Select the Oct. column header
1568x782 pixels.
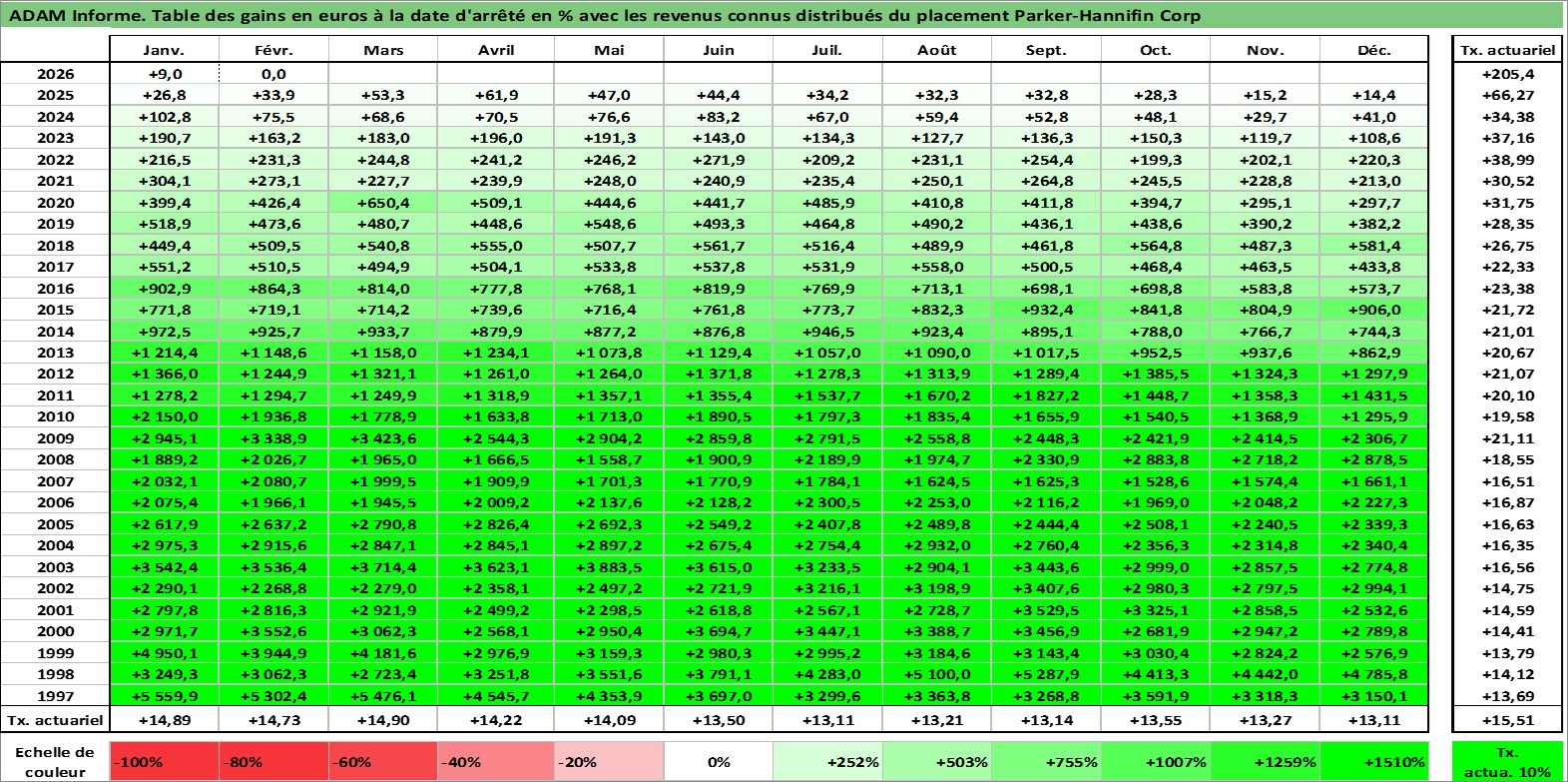click(x=1156, y=50)
